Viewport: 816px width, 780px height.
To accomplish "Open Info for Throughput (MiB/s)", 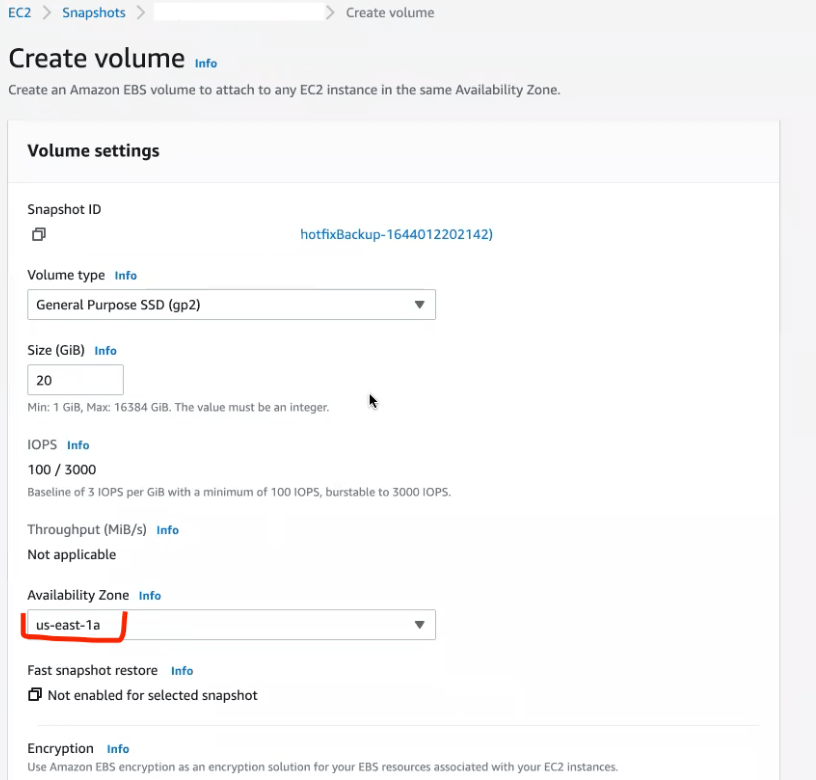I will (x=167, y=530).
